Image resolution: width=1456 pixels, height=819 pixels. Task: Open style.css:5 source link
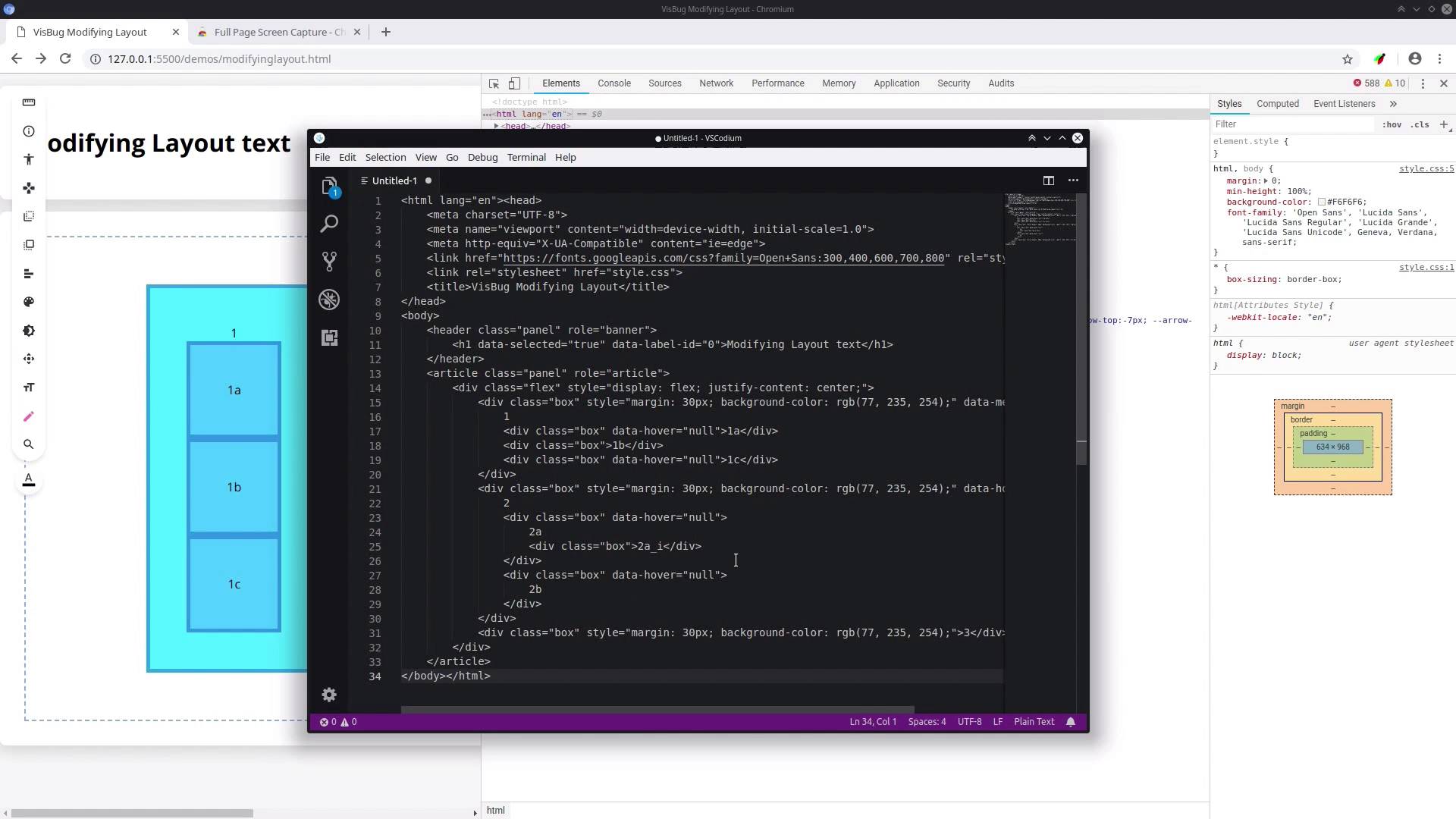point(1426,168)
